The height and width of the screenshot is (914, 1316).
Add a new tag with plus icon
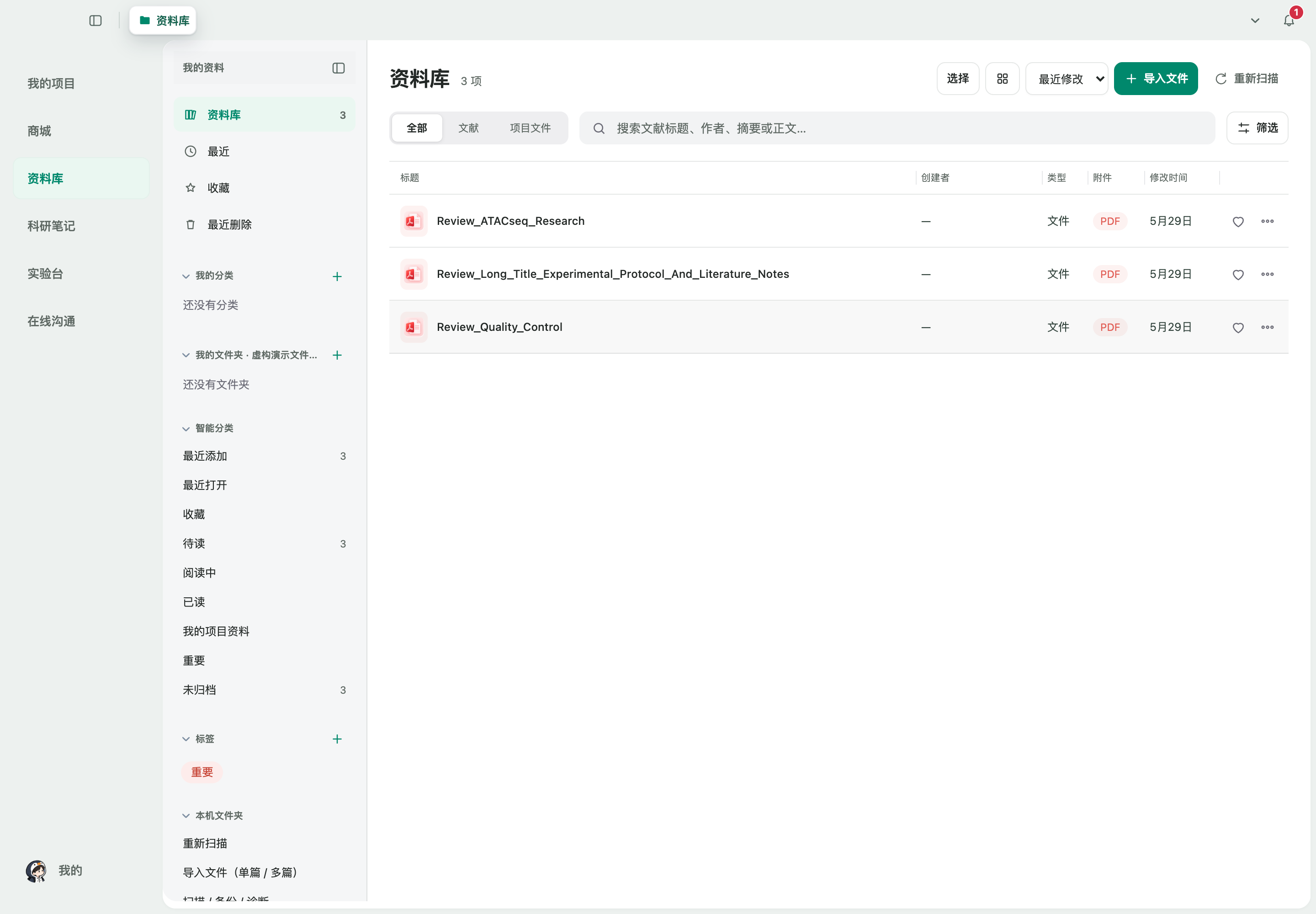point(337,739)
